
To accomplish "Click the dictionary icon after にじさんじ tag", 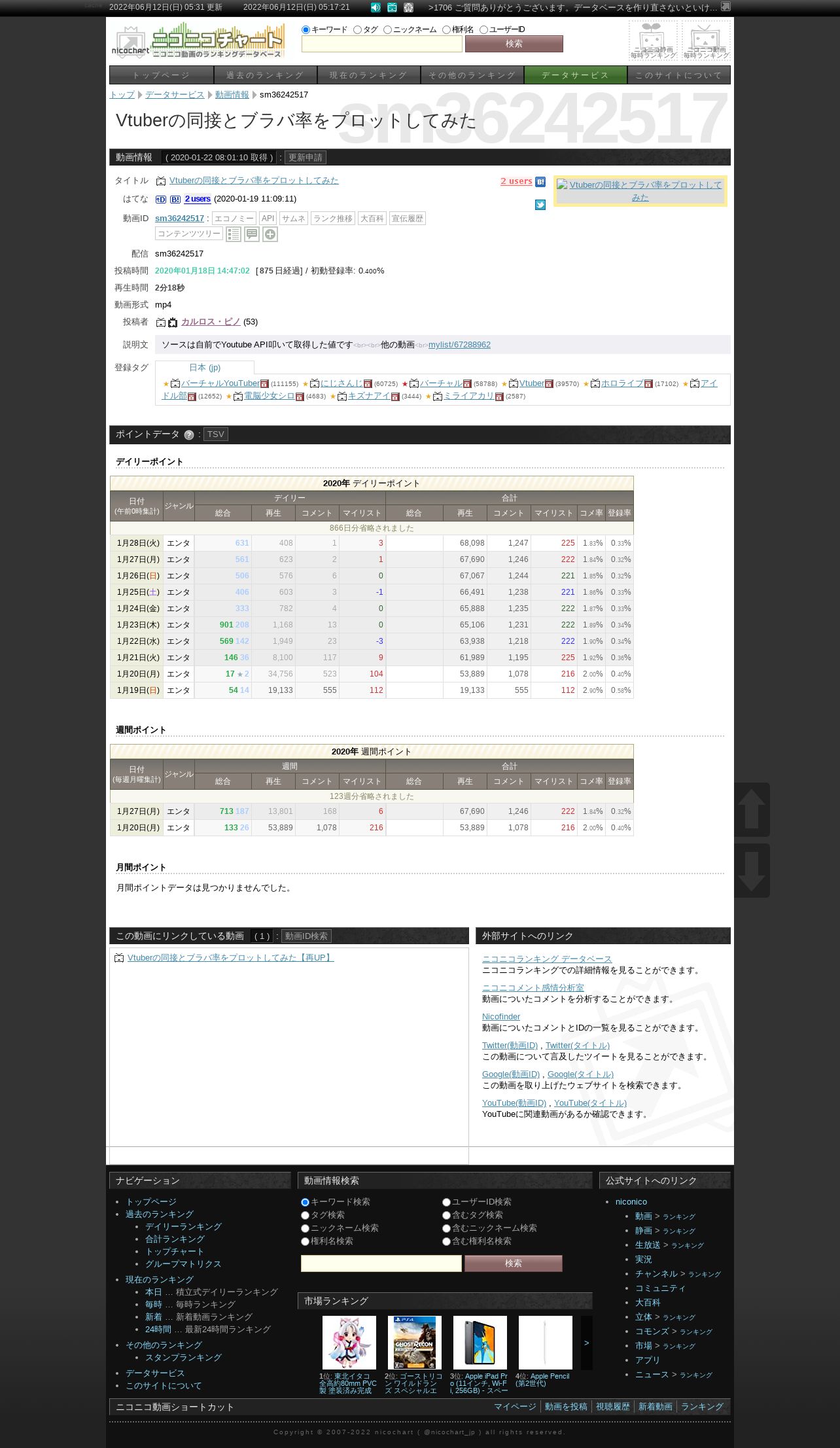I will 368,384.
